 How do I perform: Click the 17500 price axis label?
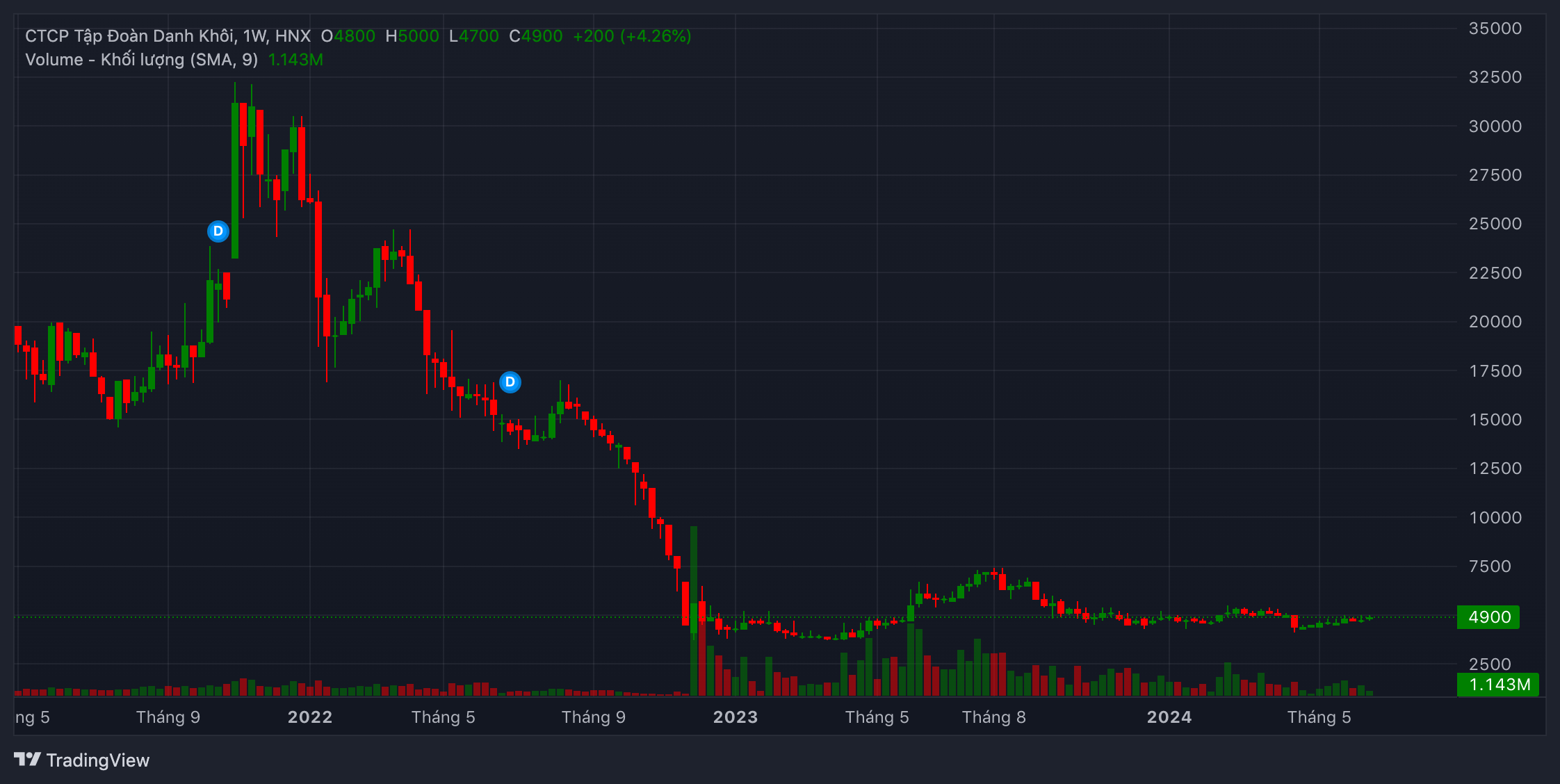pos(1495,371)
